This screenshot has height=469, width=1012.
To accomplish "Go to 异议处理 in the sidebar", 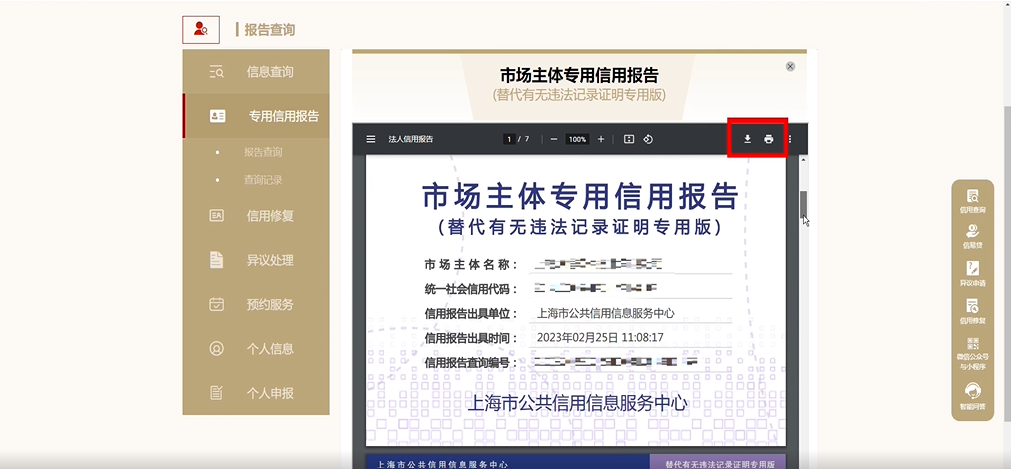I will [256, 260].
